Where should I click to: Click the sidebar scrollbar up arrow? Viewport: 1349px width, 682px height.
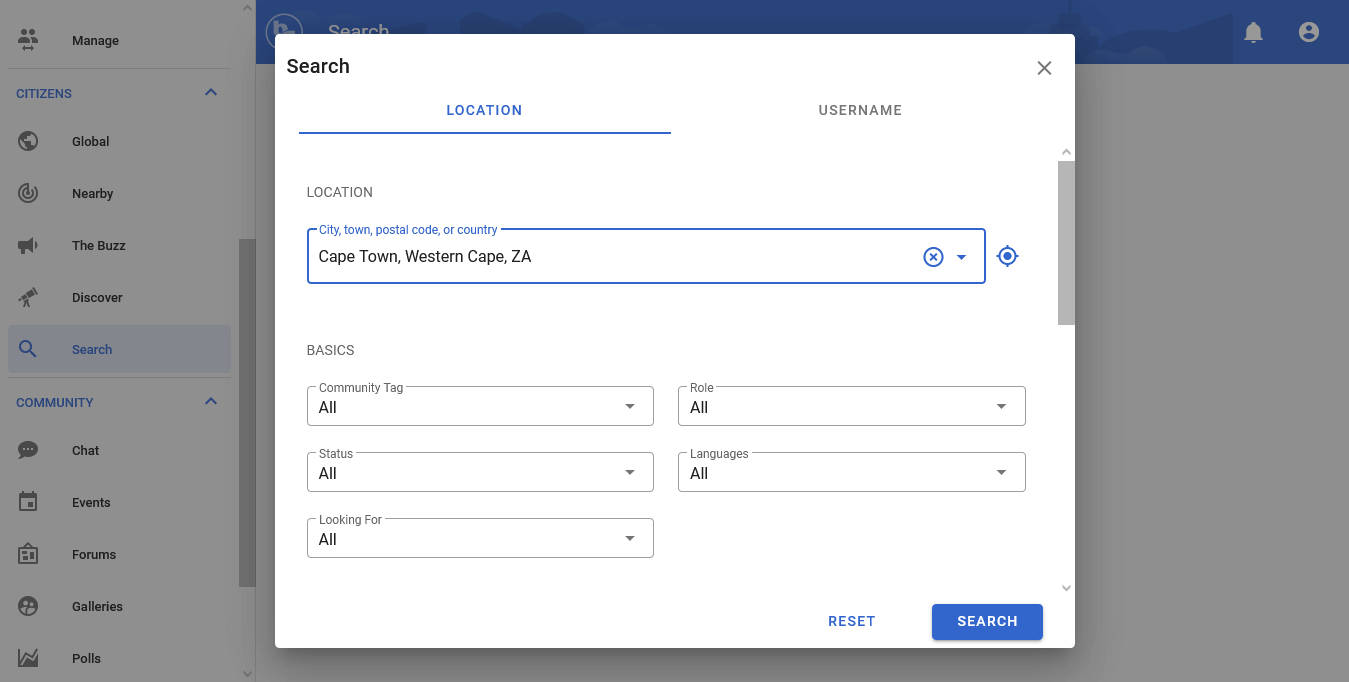click(248, 8)
